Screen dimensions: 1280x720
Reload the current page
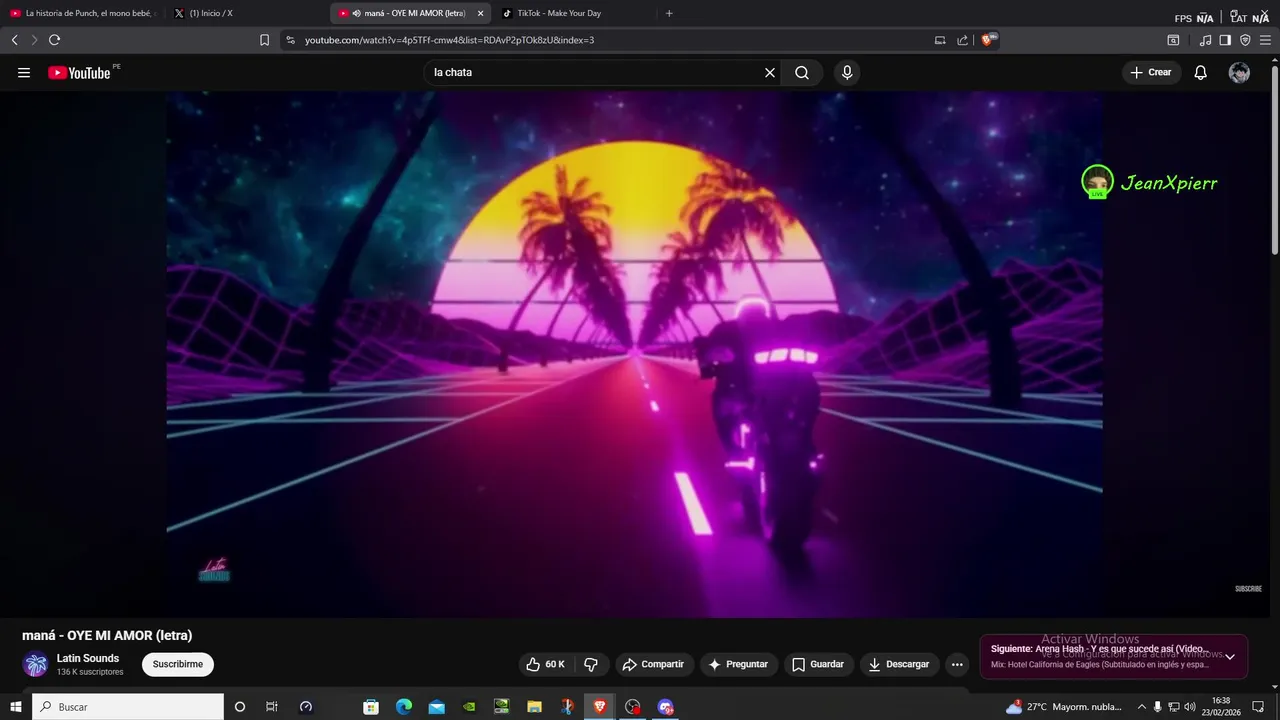54,40
